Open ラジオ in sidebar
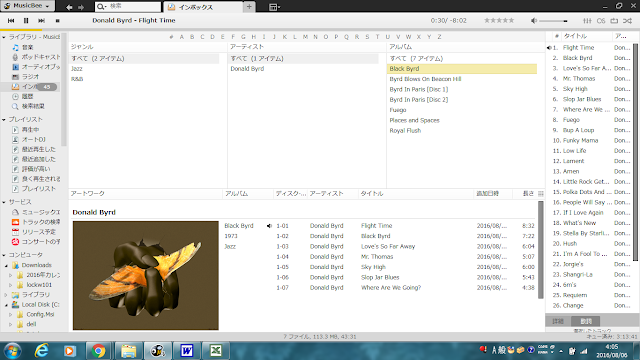The image size is (640, 360). click(x=26, y=77)
